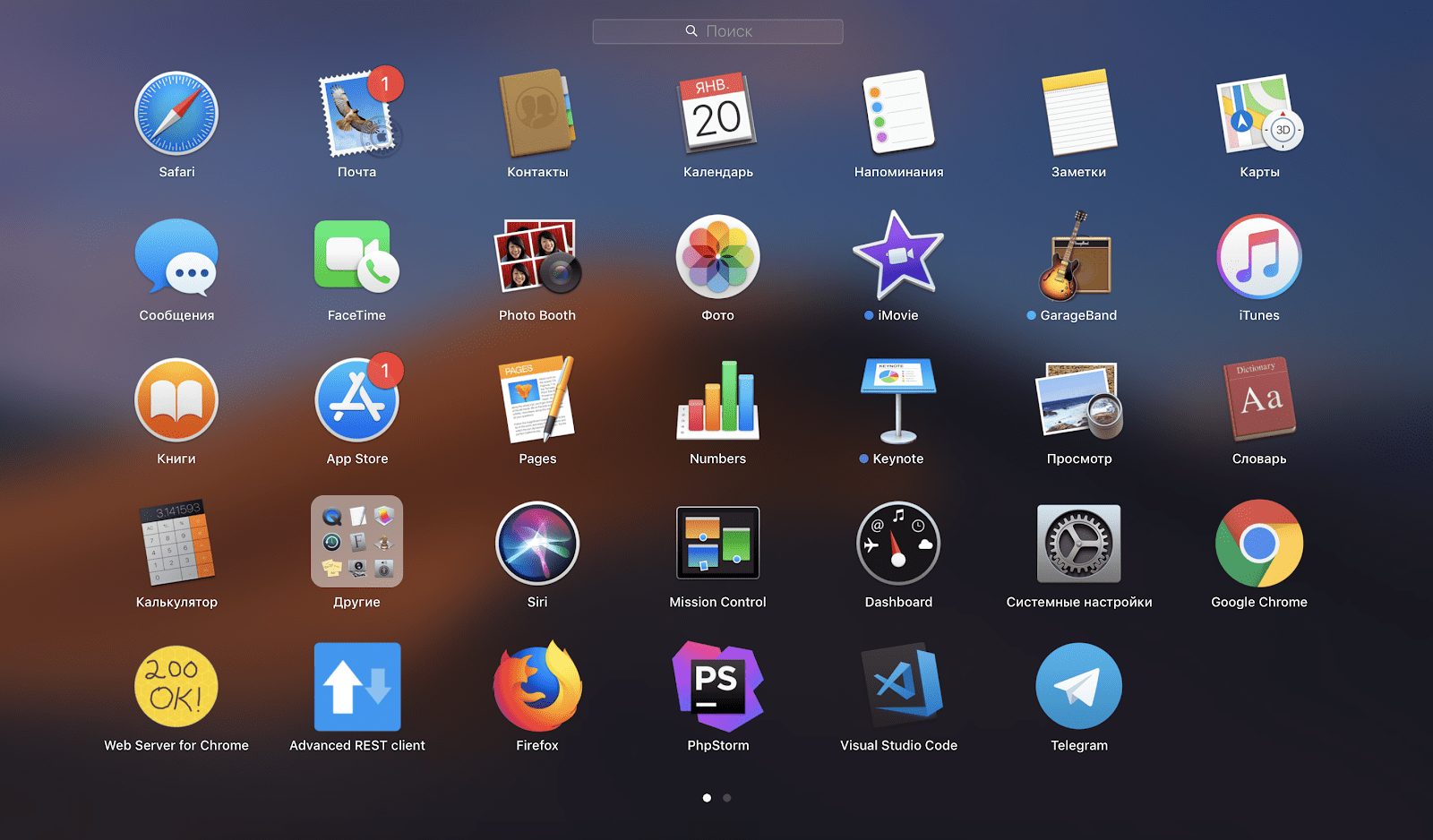The image size is (1433, 840).
Task: Open Advanced REST client app
Action: pos(356,687)
